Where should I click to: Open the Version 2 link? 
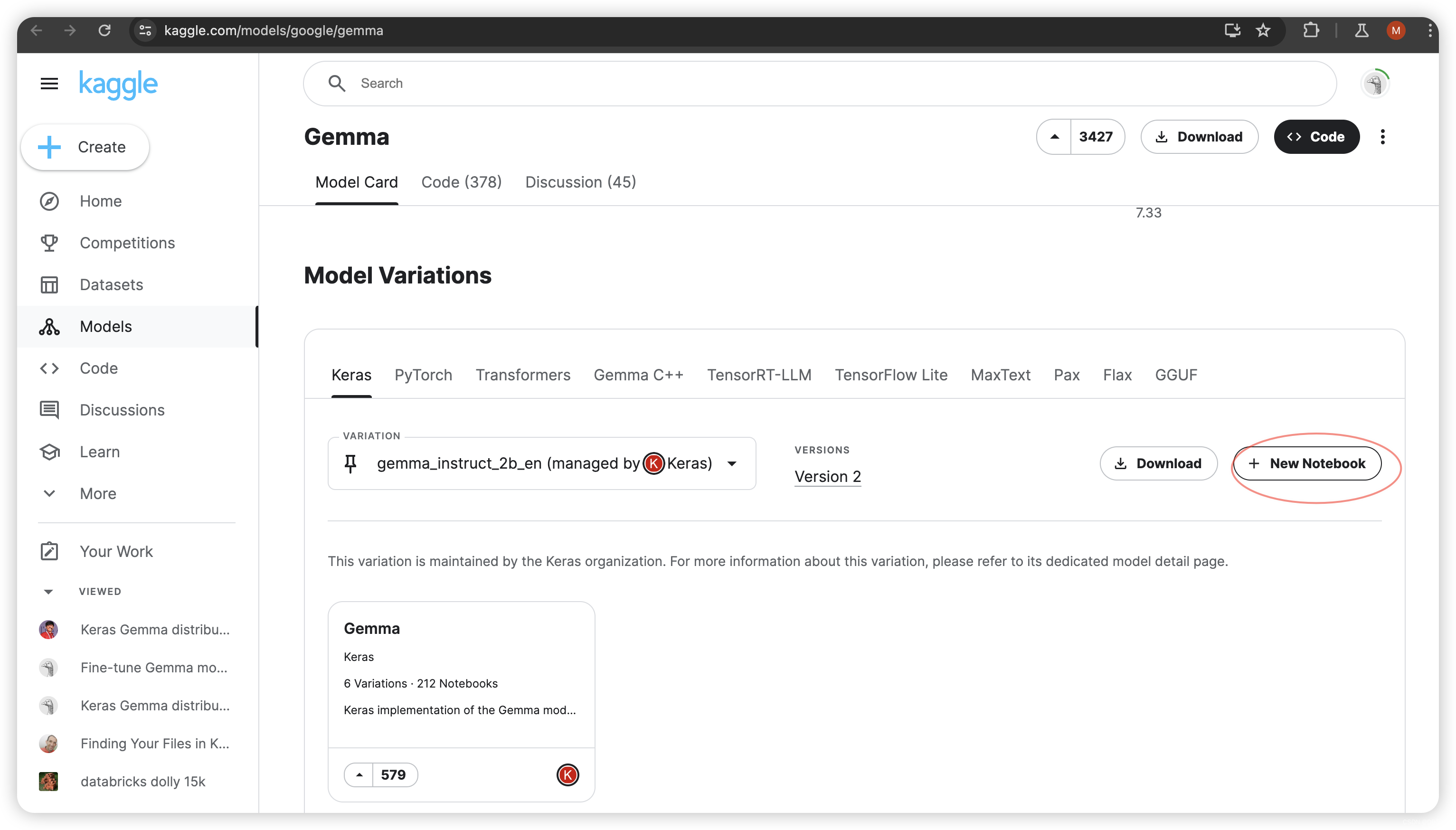[827, 477]
